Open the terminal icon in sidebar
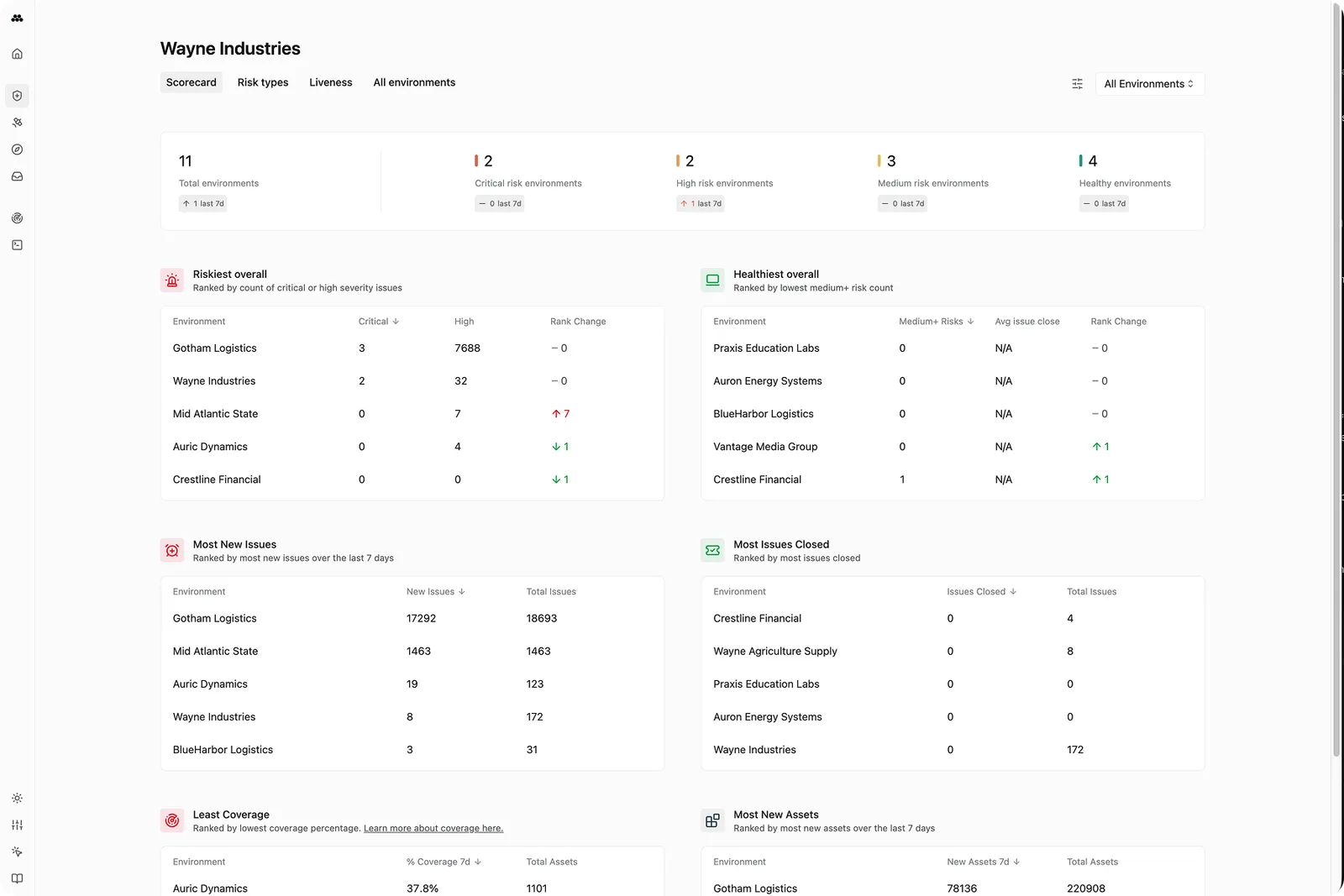1344x896 pixels. coord(17,245)
